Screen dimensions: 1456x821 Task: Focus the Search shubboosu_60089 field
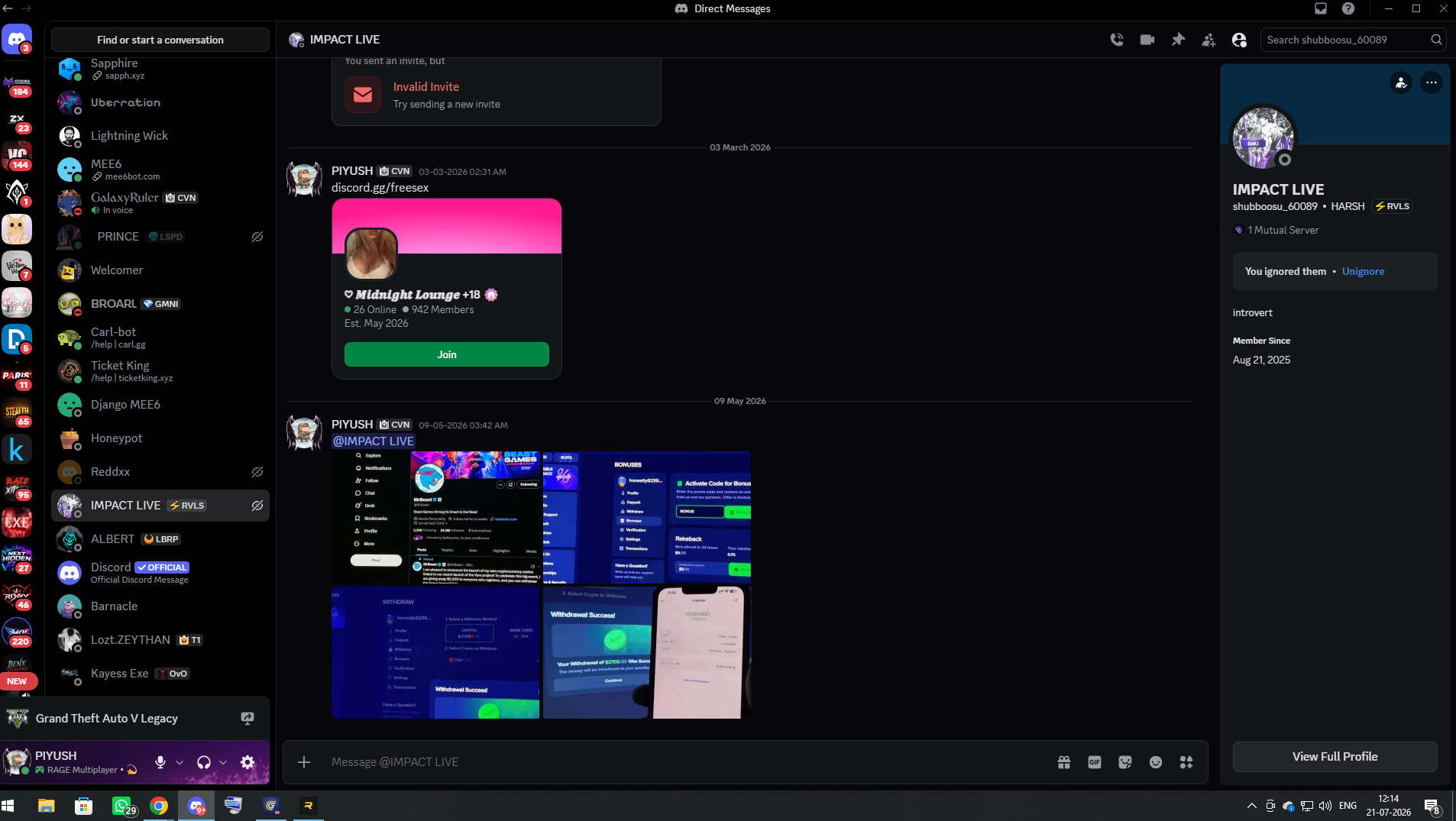[1353, 40]
